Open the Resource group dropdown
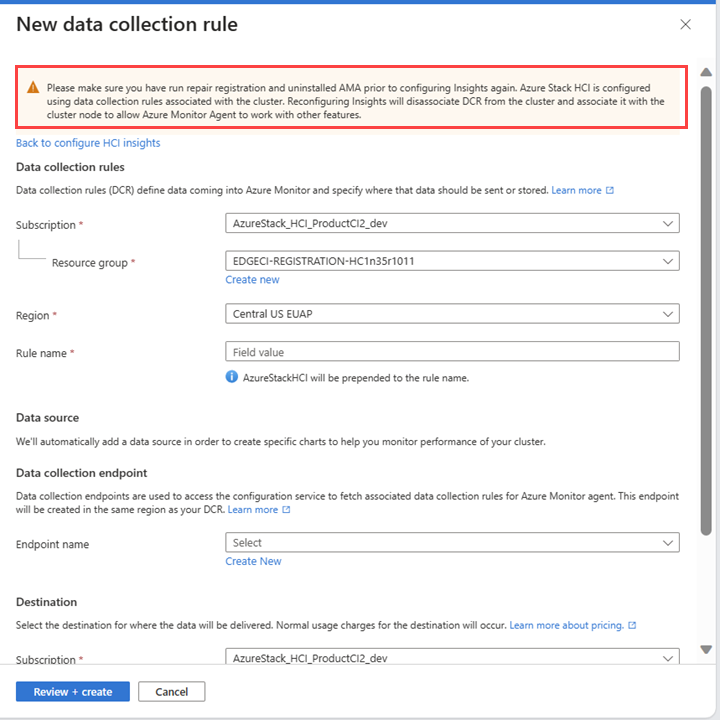Image resolution: width=720 pixels, height=720 pixels. (452, 261)
